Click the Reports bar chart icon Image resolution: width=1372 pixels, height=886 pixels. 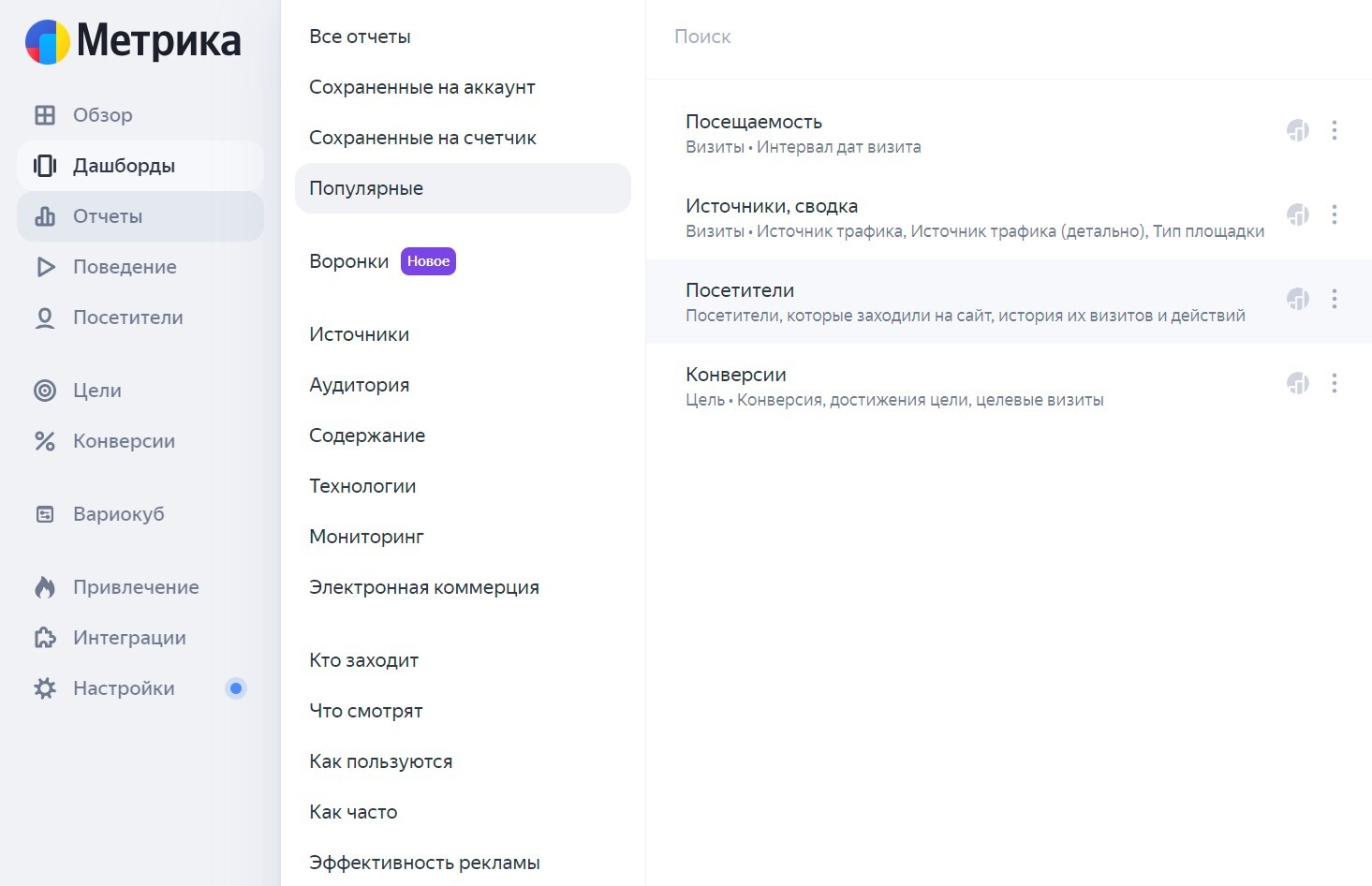[45, 216]
